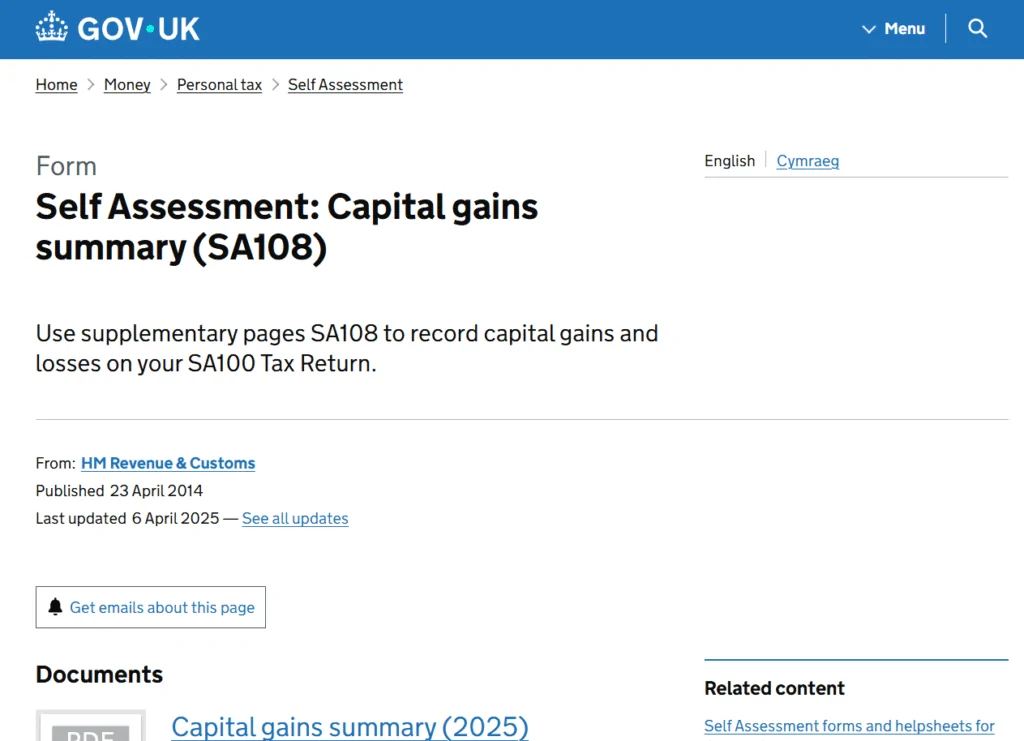Open Capital gains summary (2025) document

click(x=349, y=726)
